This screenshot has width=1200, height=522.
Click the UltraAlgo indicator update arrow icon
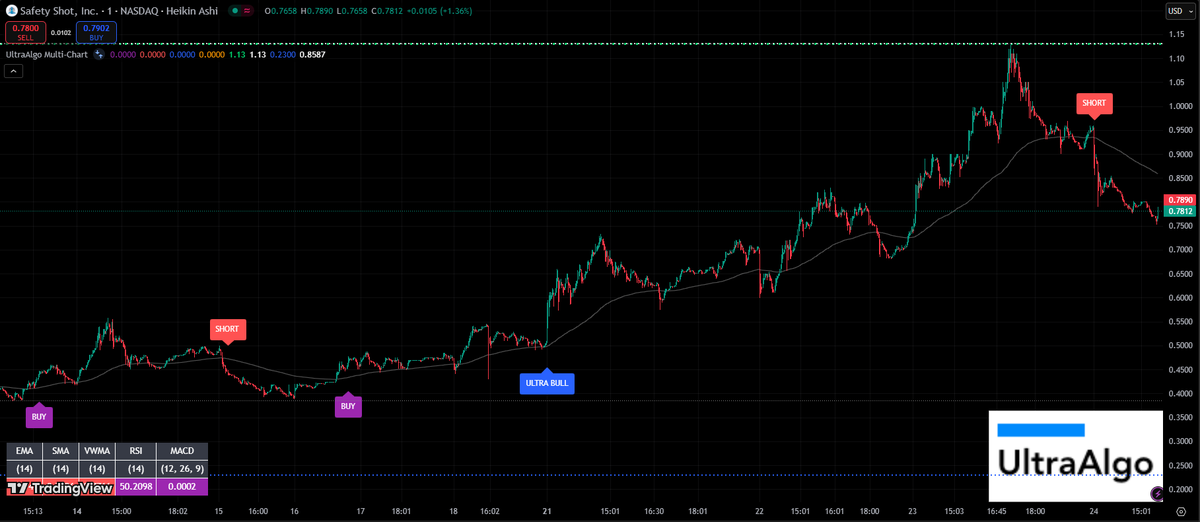[x=99, y=54]
